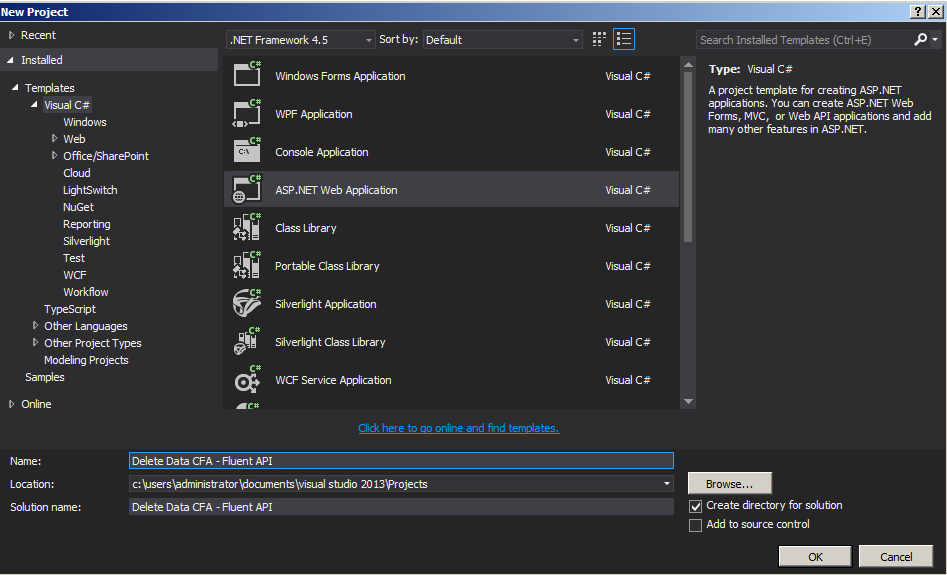947x575 pixels.
Task: Switch to small icons list view
Action: [624, 40]
